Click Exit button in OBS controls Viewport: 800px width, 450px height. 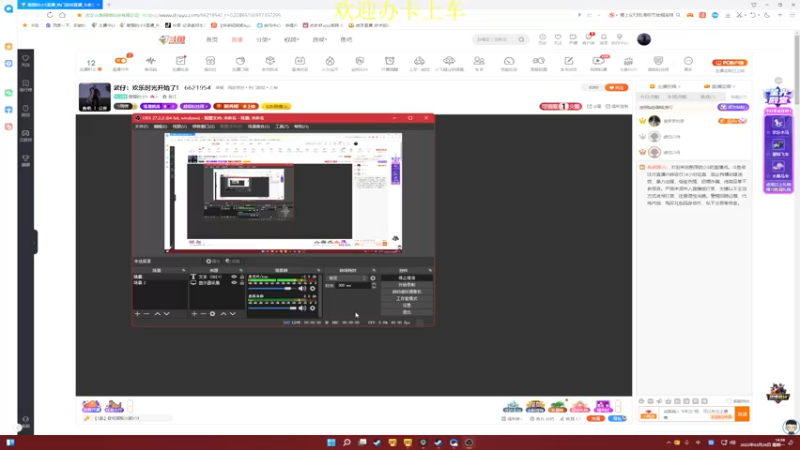407,312
